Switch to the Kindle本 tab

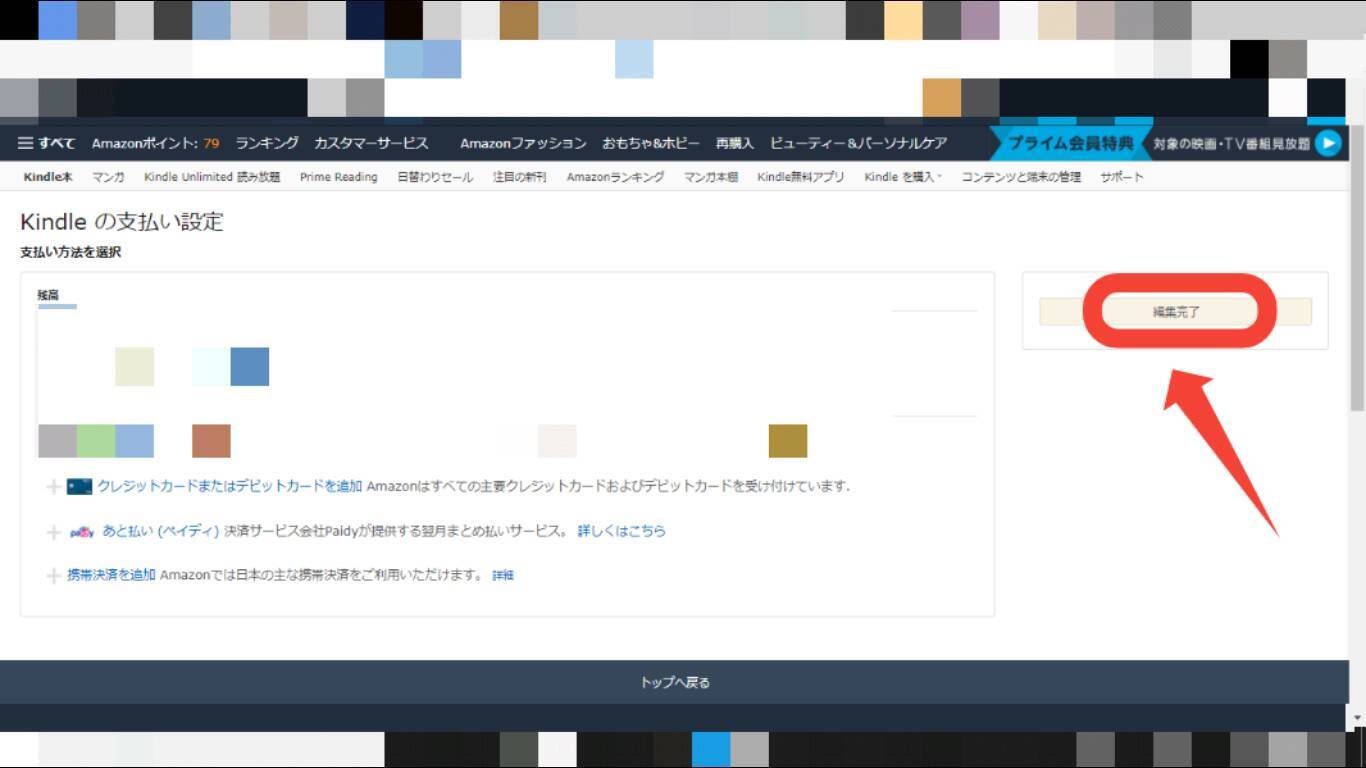tap(48, 177)
